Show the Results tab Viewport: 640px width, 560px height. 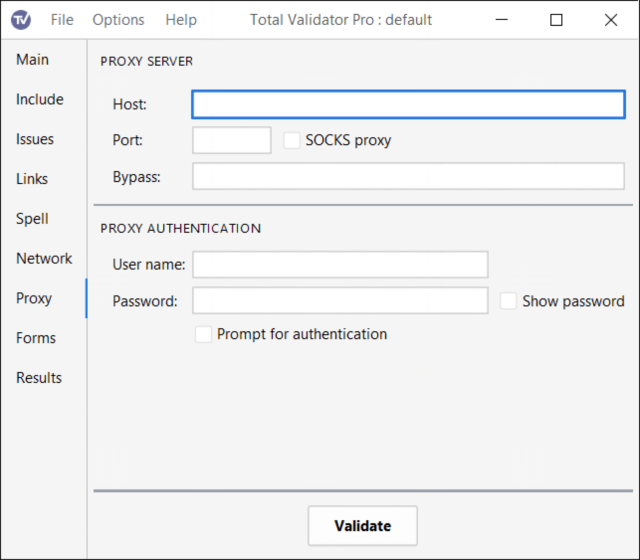pos(39,378)
